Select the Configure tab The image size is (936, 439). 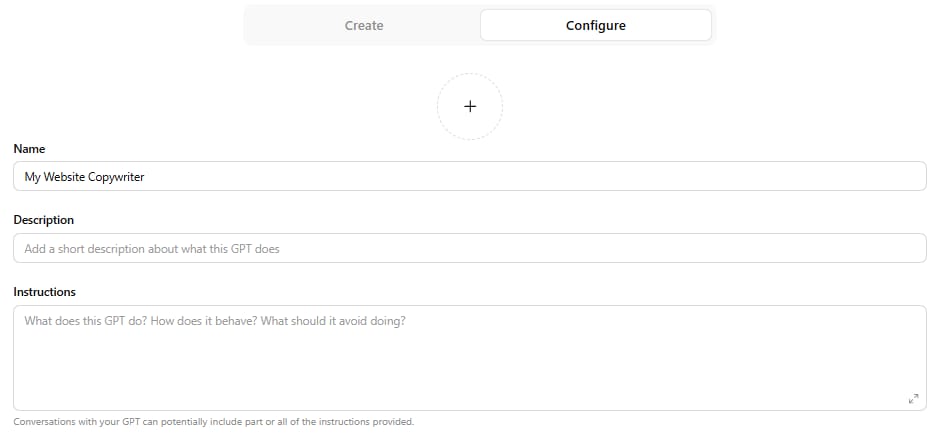595,26
